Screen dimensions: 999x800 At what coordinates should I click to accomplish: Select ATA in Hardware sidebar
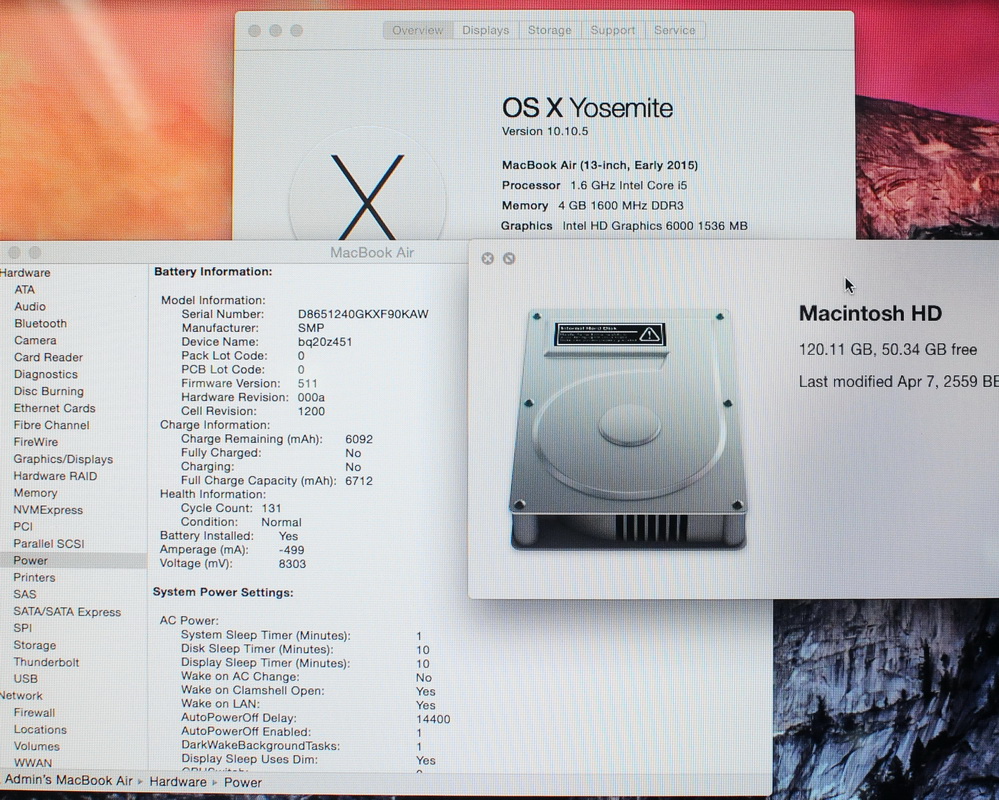click(25, 289)
